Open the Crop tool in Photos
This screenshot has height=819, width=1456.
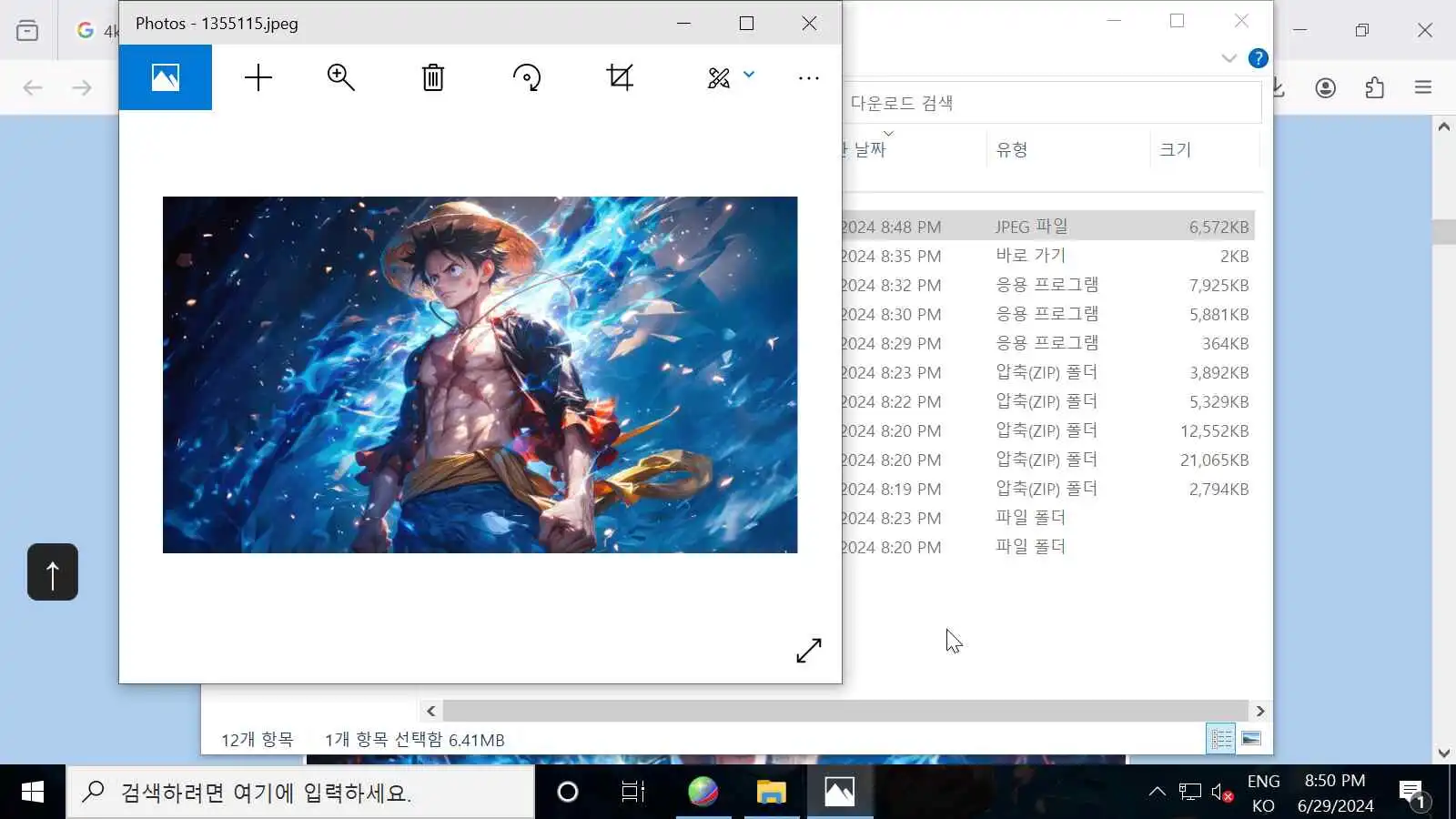click(x=620, y=77)
